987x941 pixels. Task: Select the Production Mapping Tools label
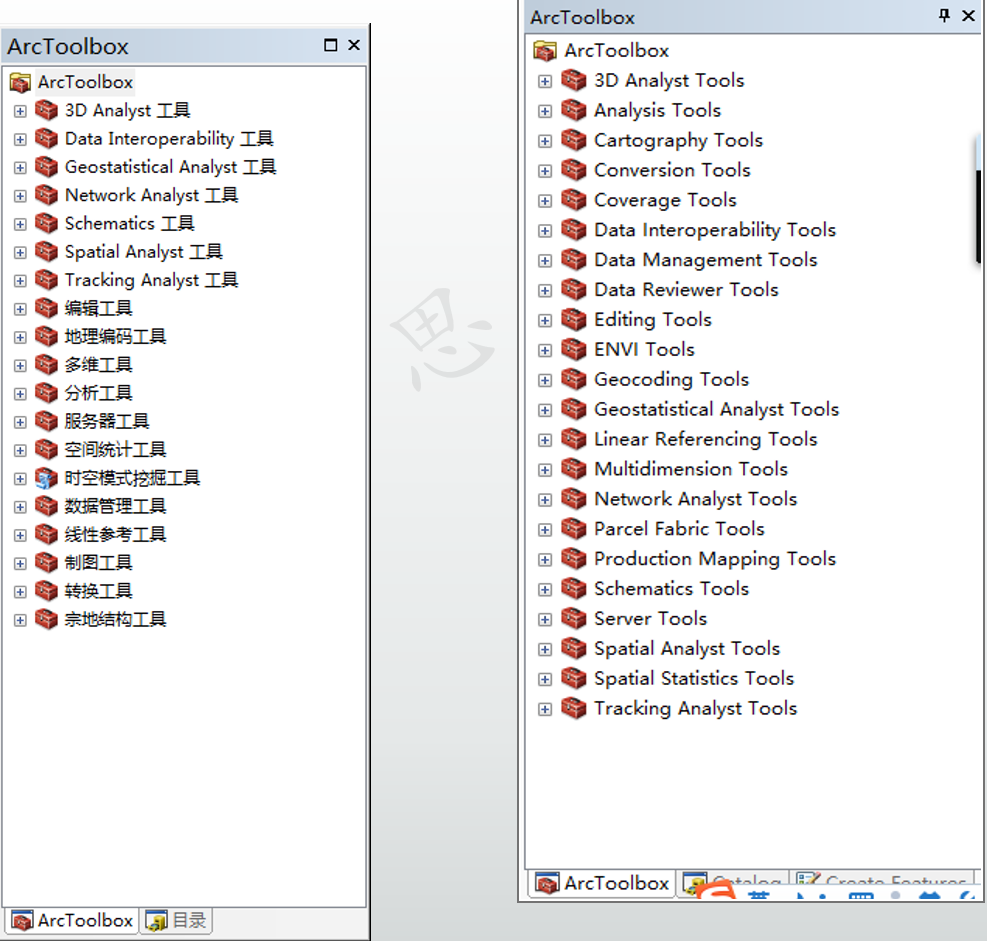click(715, 559)
